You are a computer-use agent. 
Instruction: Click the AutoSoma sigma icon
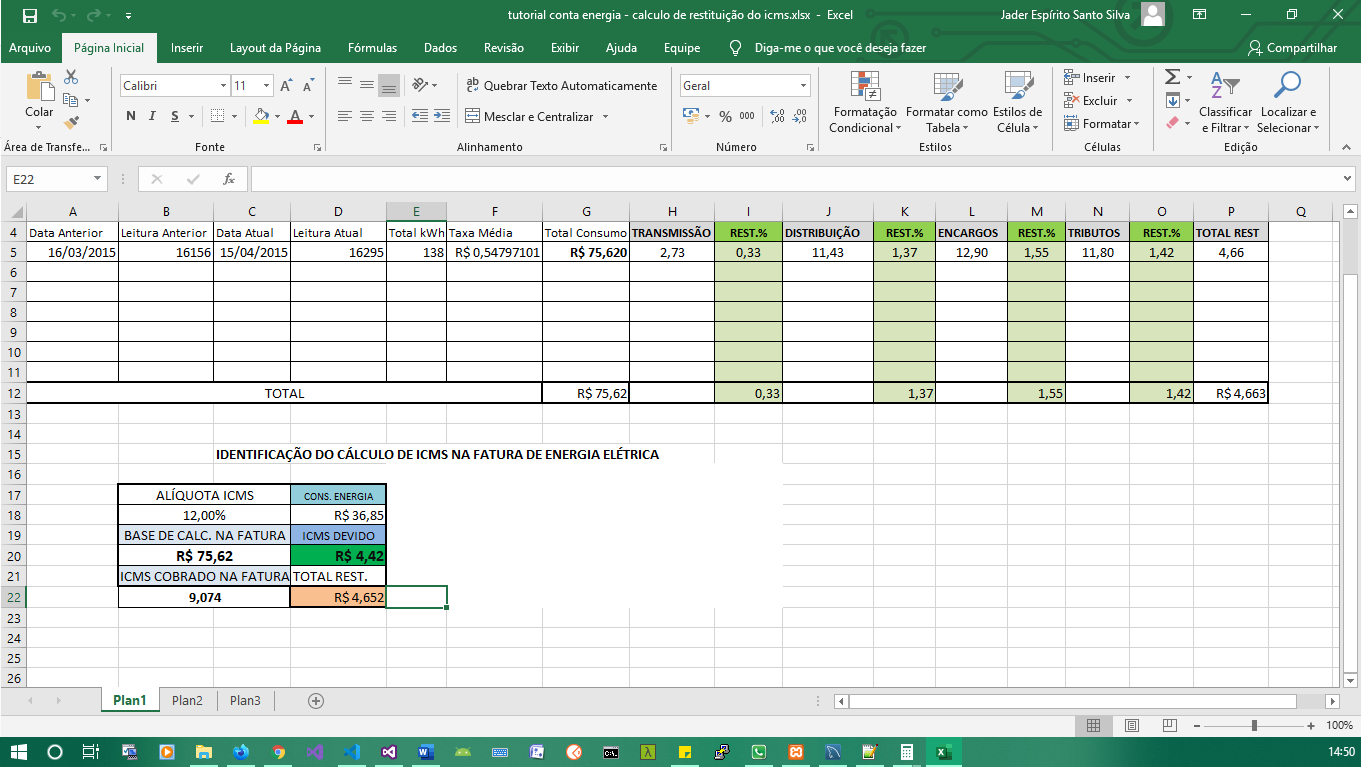(x=1173, y=75)
